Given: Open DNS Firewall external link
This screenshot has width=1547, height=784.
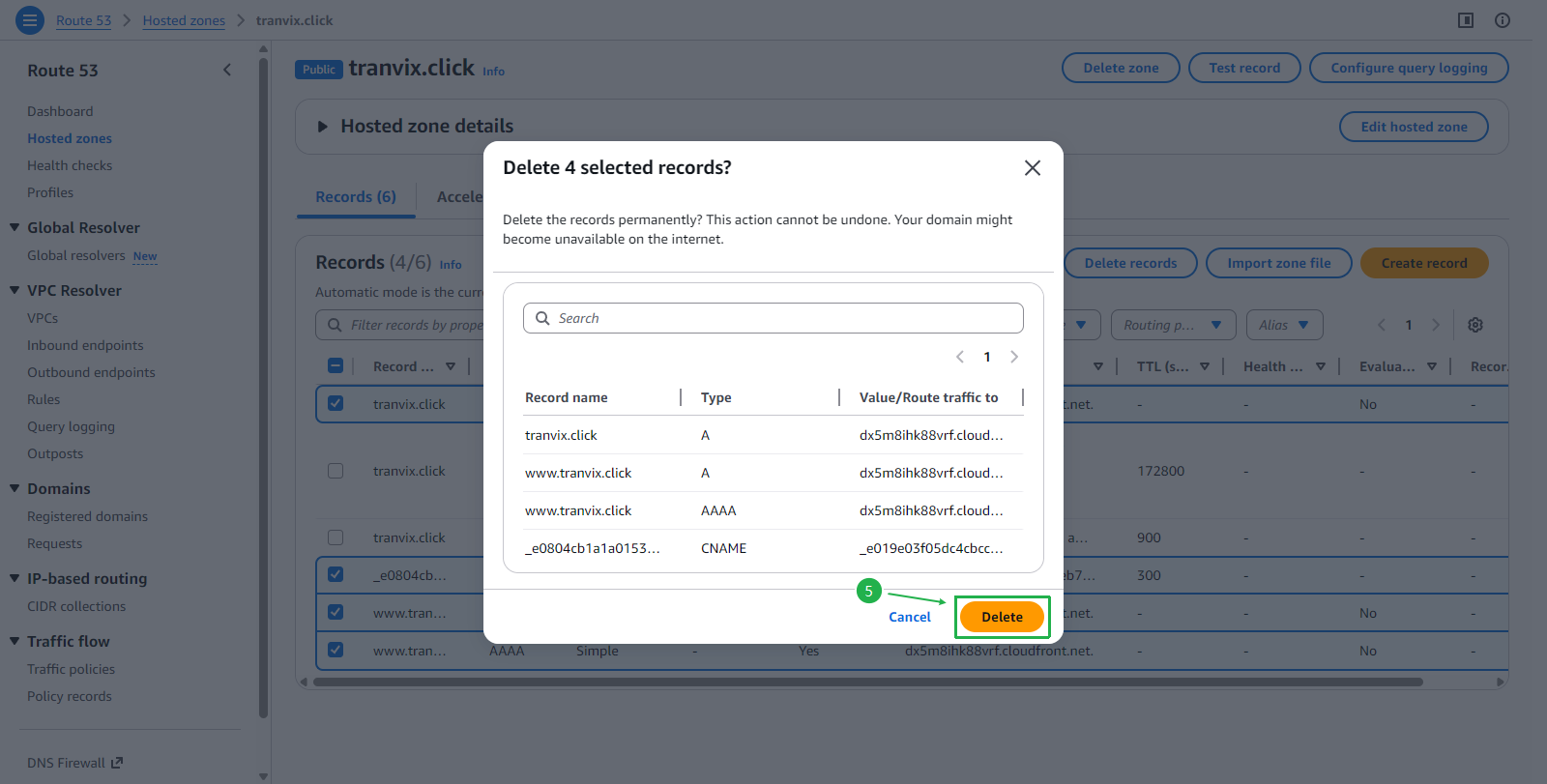Looking at the screenshot, I should coord(74,763).
